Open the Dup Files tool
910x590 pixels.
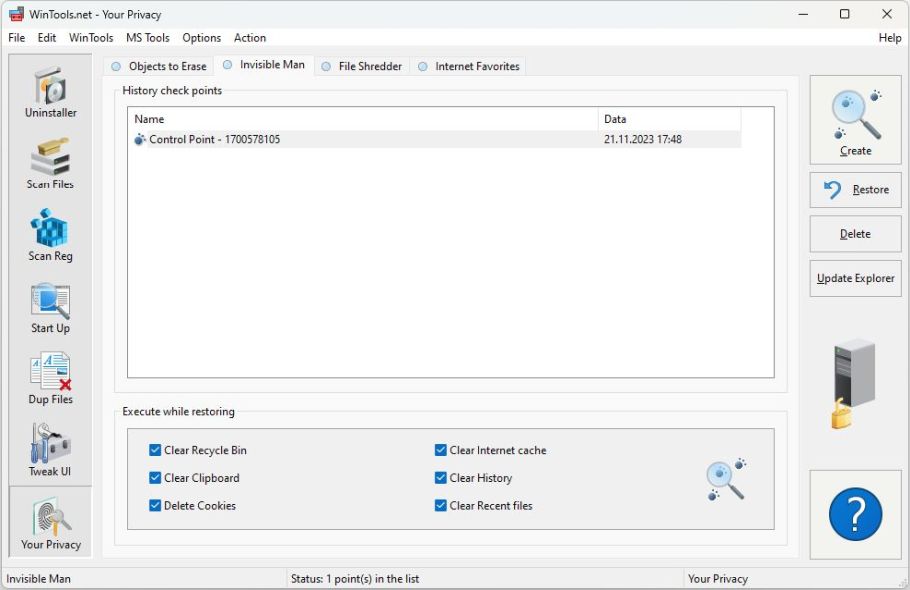pyautogui.click(x=50, y=379)
